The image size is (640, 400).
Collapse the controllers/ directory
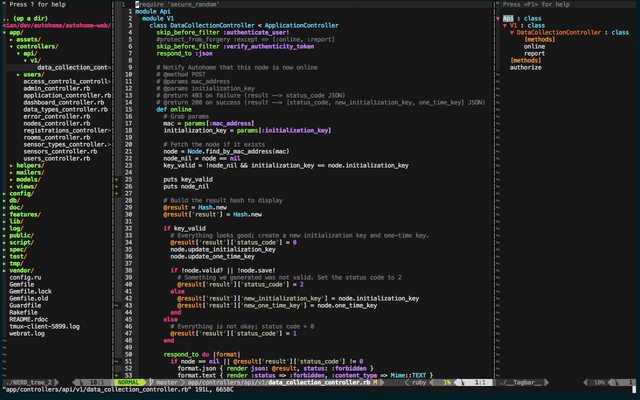pyautogui.click(x=11, y=47)
